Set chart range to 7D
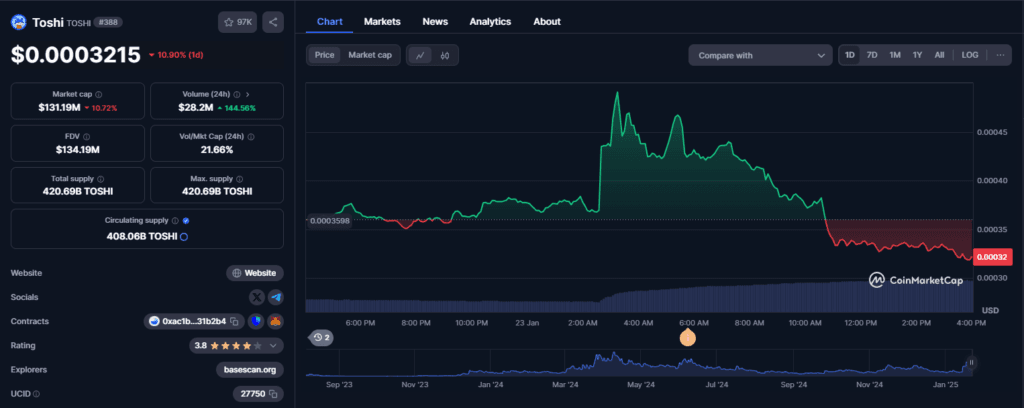This screenshot has height=408, width=1024. pyautogui.click(x=872, y=55)
